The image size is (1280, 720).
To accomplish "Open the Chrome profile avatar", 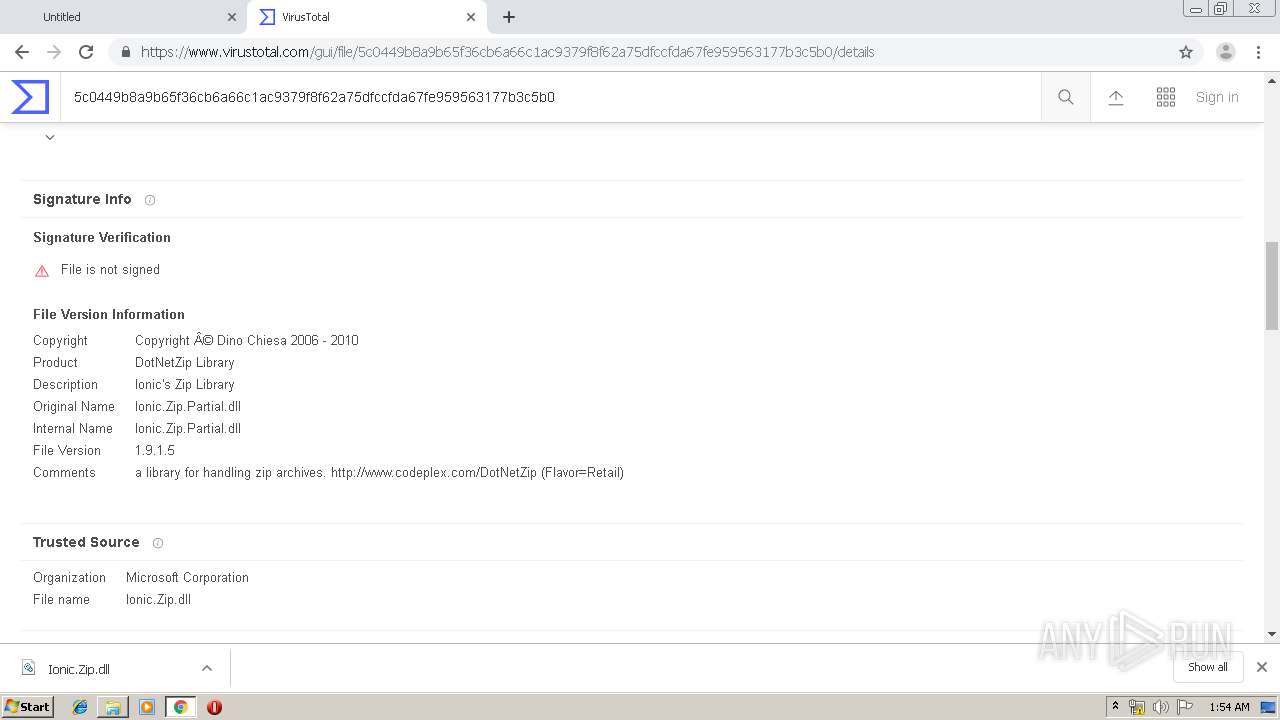I will (1226, 52).
